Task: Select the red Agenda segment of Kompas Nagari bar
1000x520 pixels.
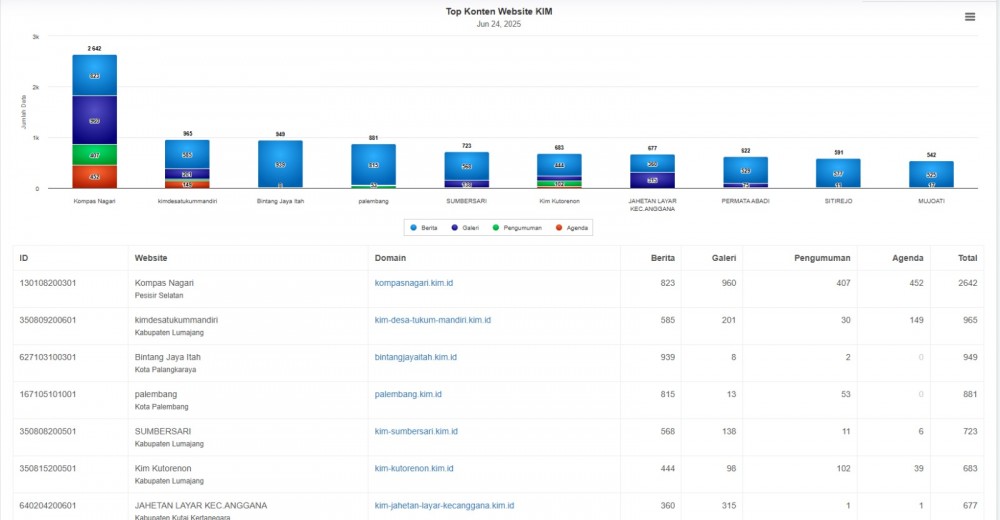Action: coord(94,177)
